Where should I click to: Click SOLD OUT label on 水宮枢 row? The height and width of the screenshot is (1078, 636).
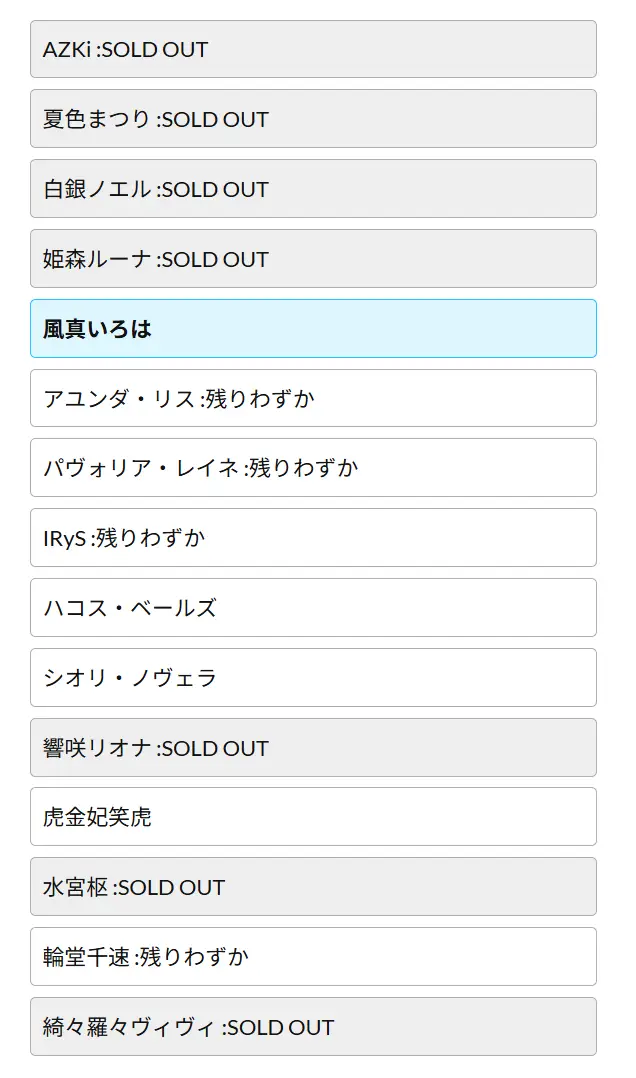point(172,887)
